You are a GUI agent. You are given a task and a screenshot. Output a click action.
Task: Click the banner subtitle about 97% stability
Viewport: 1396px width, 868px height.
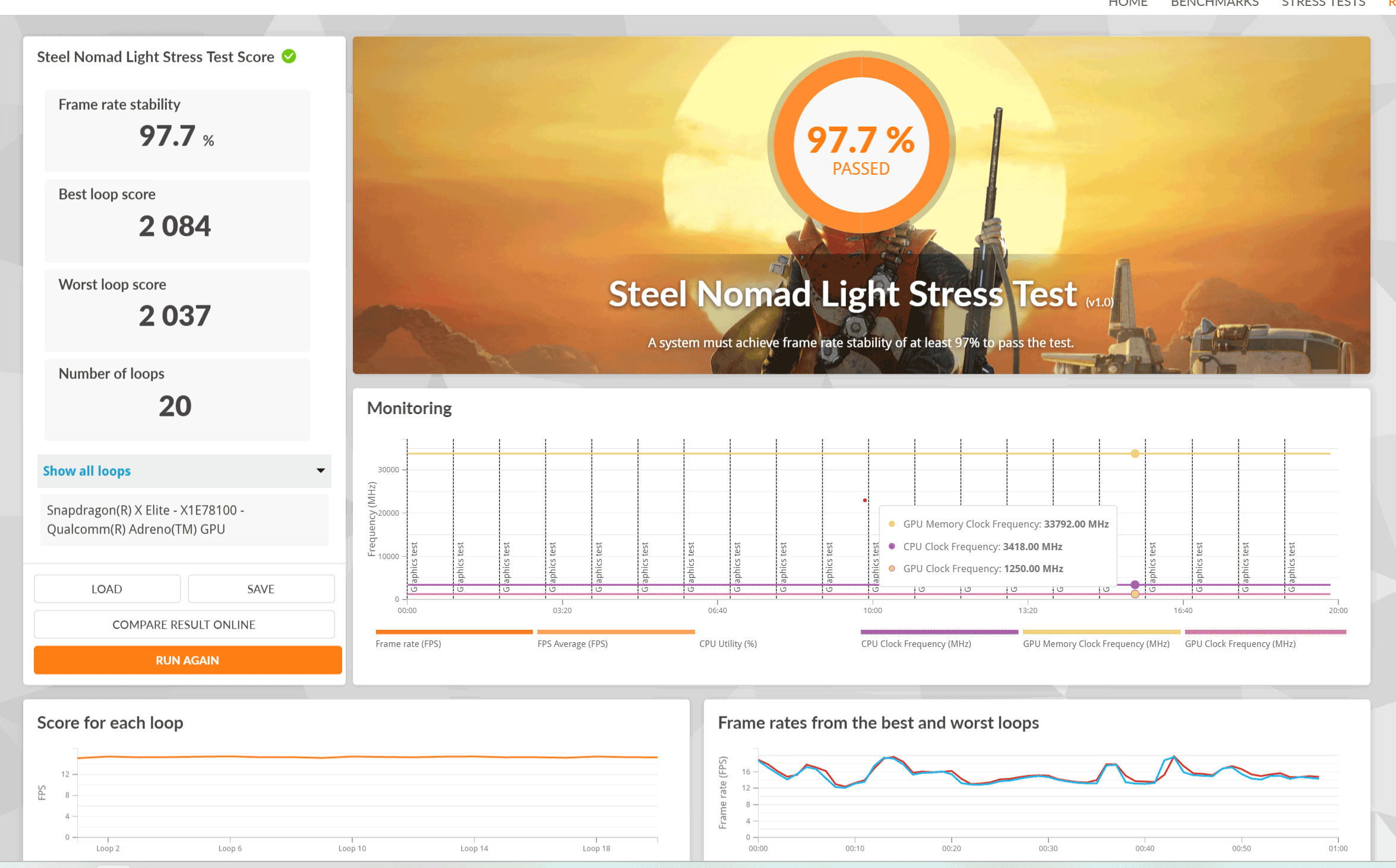[861, 343]
